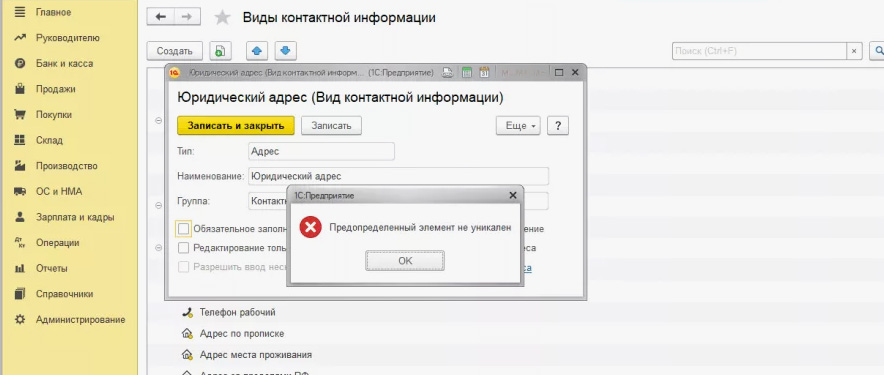The width and height of the screenshot is (884, 375).
Task: Move item down with blue arrow
Action: point(285,51)
